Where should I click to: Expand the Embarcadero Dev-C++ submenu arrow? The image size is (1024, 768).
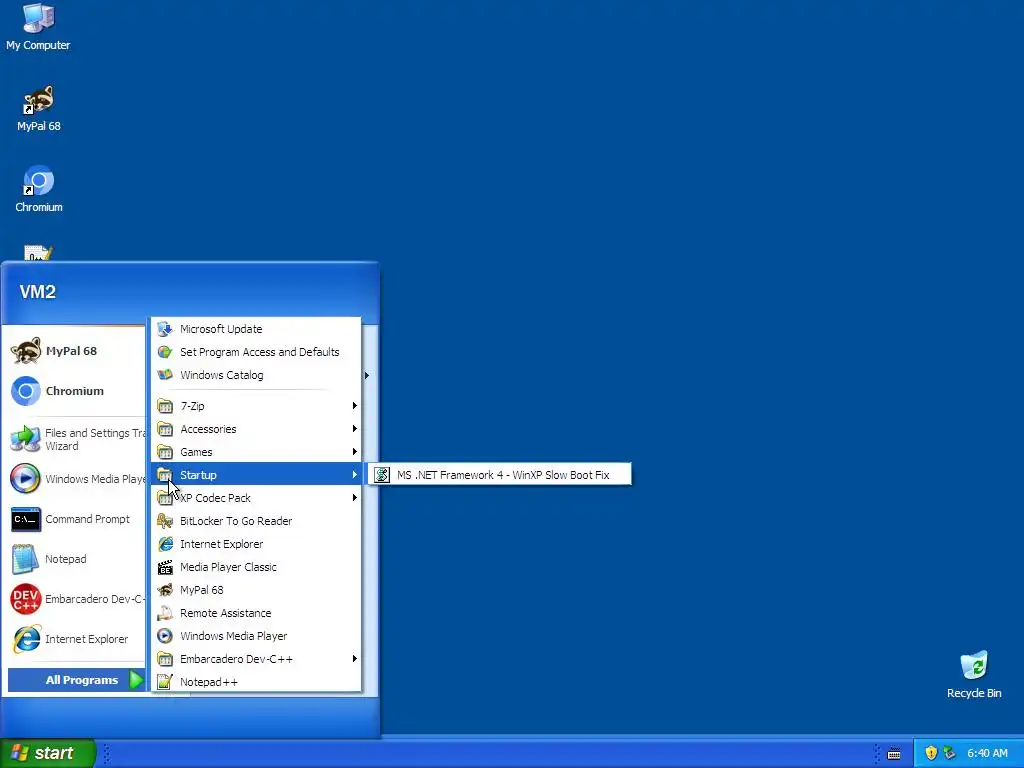point(355,658)
